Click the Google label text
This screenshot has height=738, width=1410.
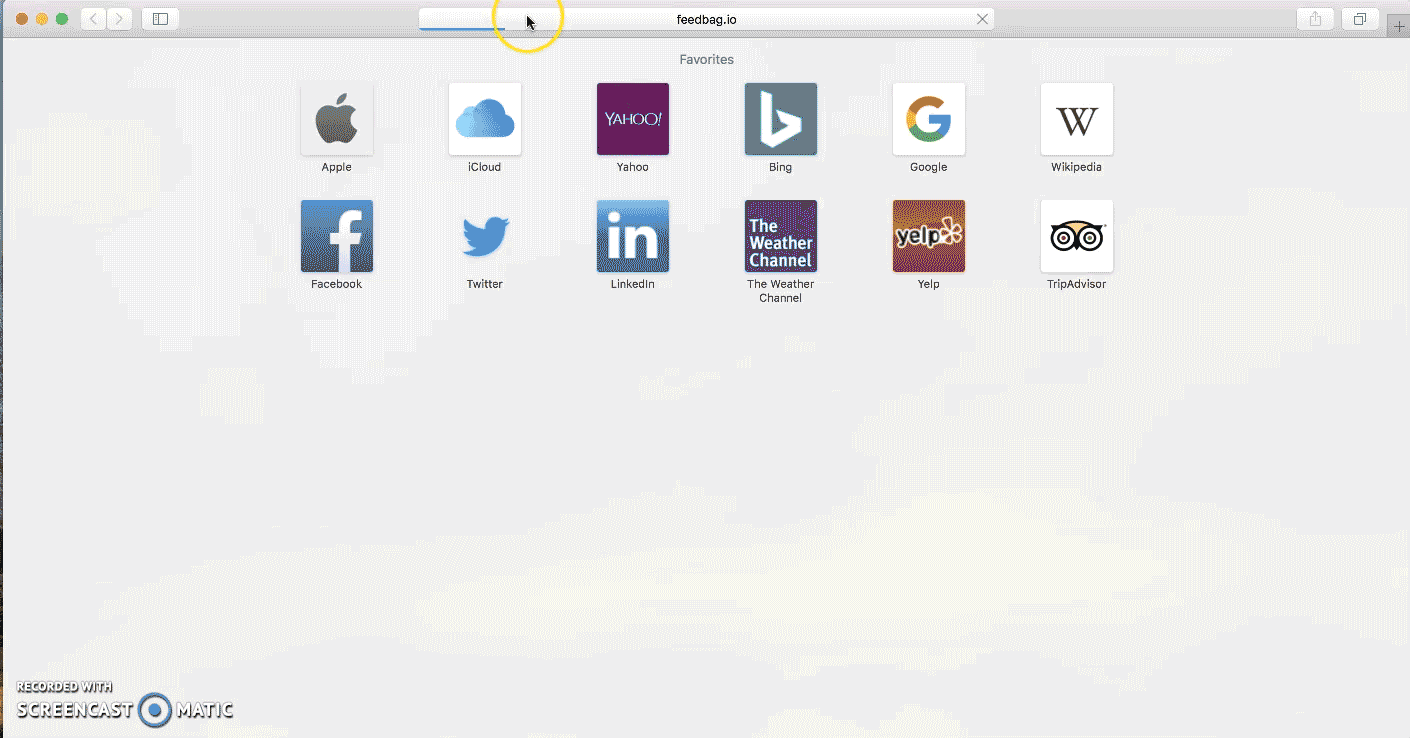(x=929, y=167)
